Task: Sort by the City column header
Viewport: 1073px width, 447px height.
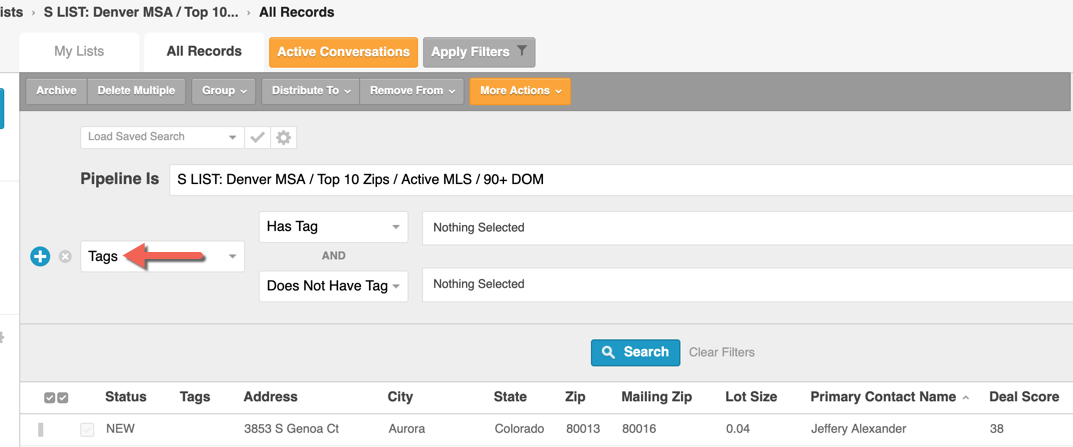Action: click(x=400, y=397)
